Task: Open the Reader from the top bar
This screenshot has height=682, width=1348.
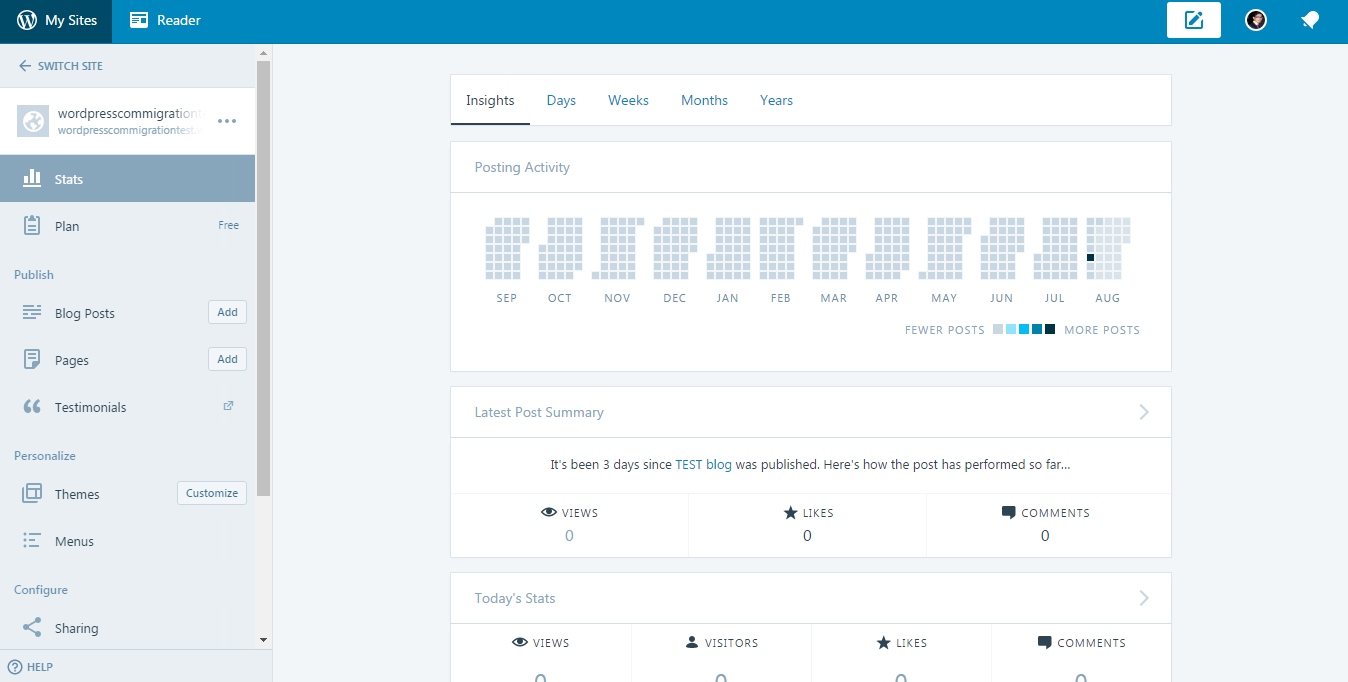Action: click(x=165, y=19)
